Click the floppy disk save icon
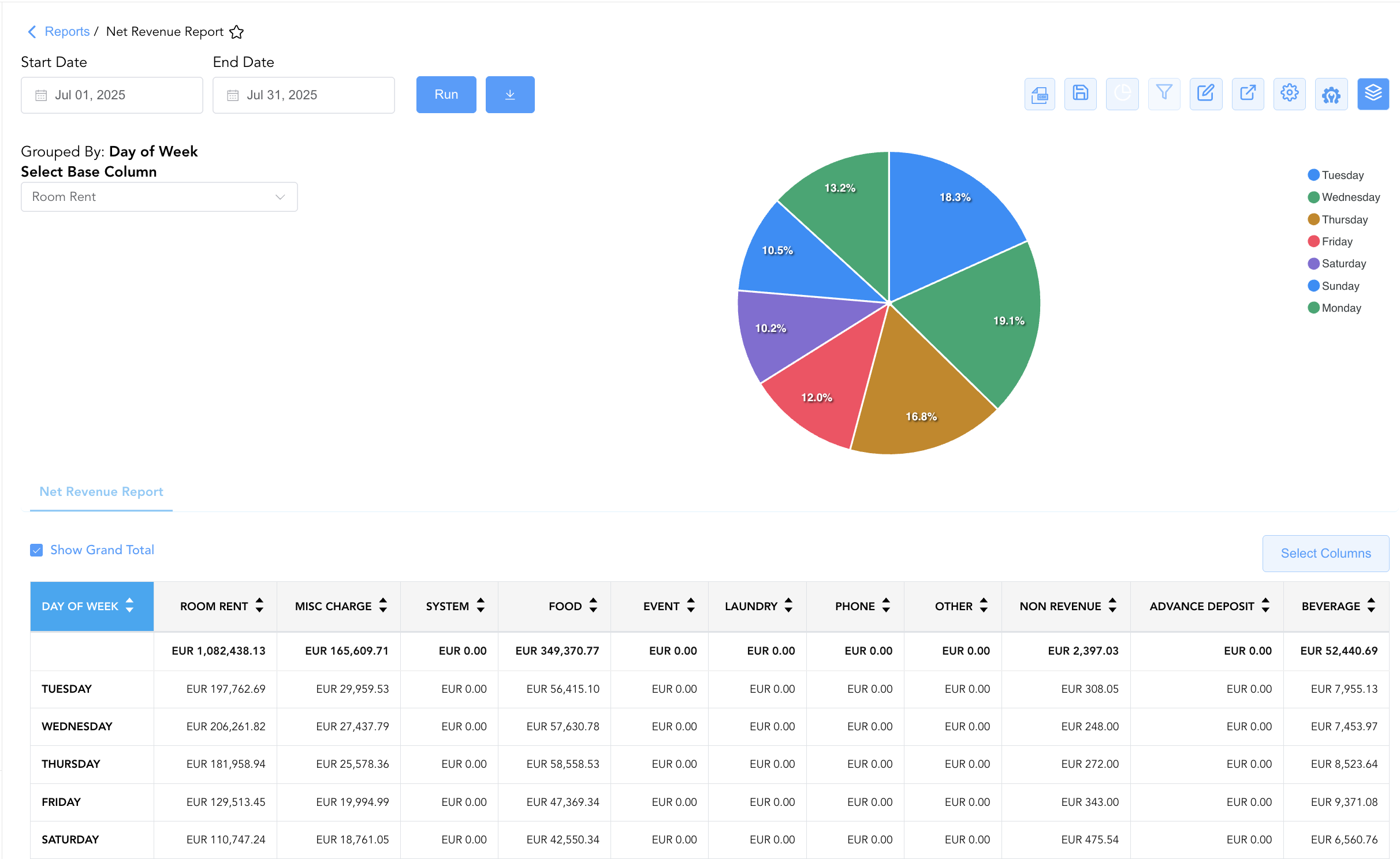Screen dimensions: 1400x859 point(1080,94)
